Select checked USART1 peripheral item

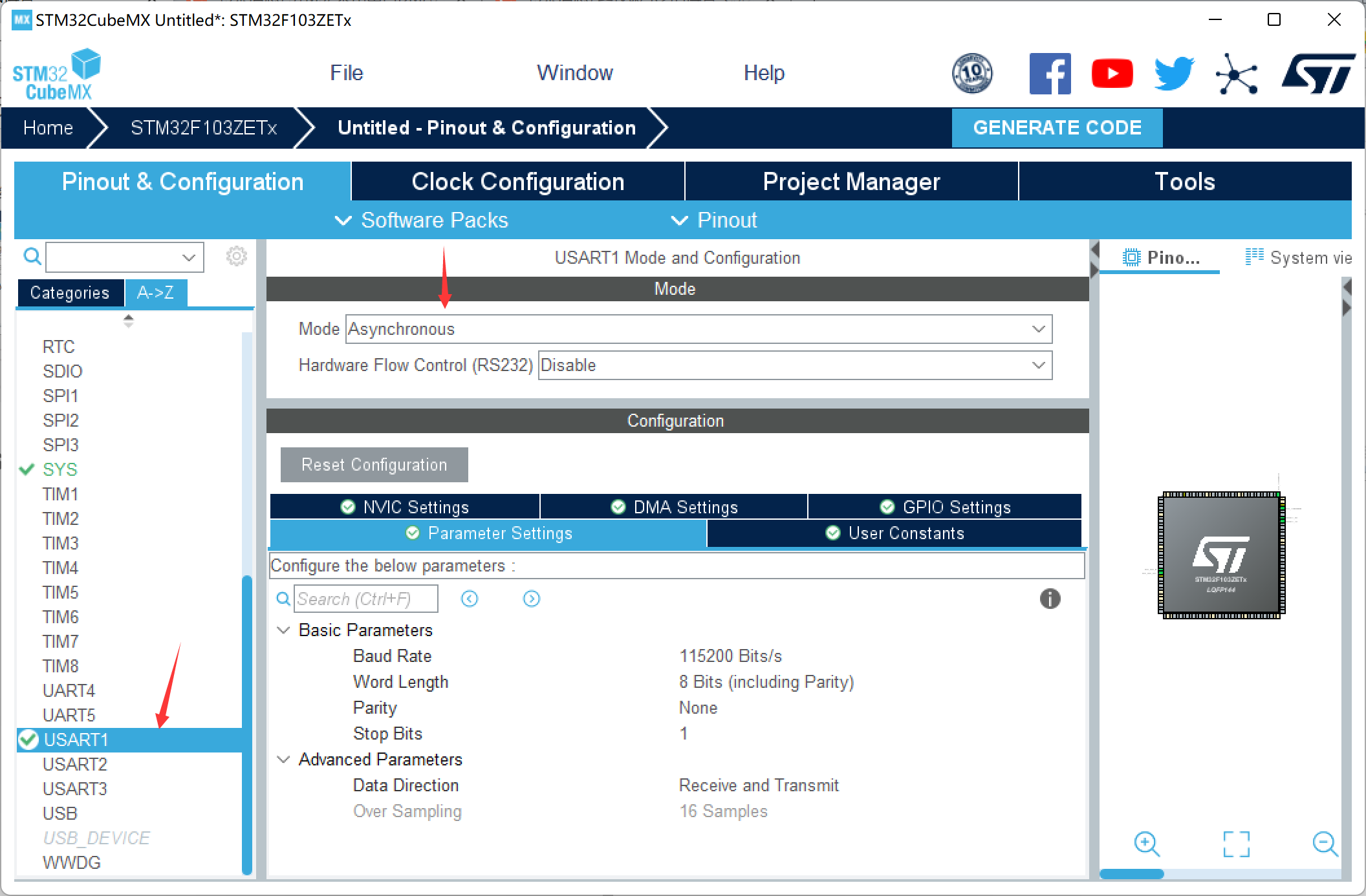click(76, 740)
